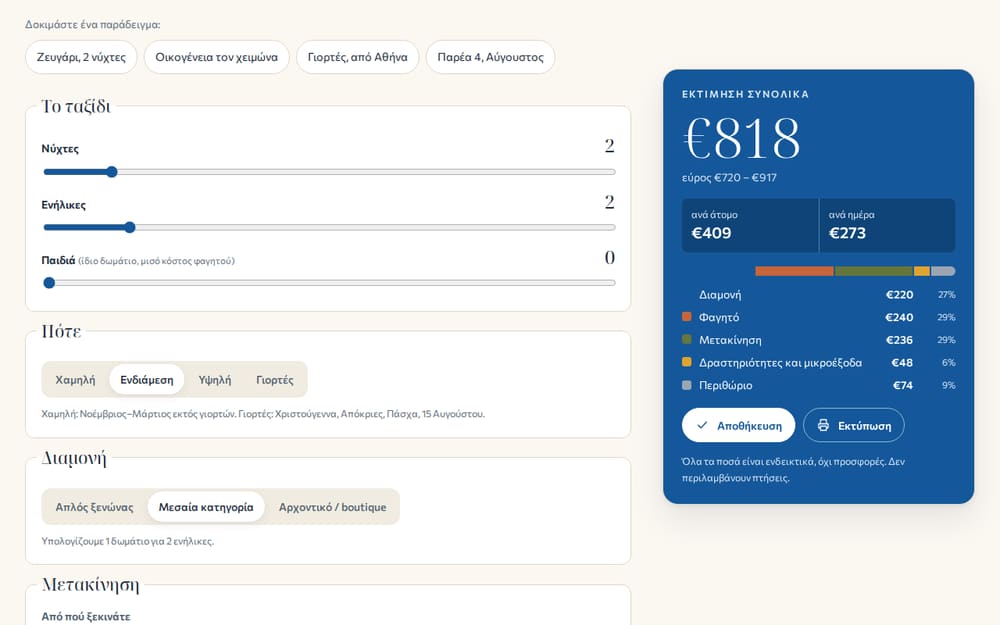Viewport: 1000px width, 625px height.
Task: Click the Φαγητό amount €240
Action: click(899, 317)
